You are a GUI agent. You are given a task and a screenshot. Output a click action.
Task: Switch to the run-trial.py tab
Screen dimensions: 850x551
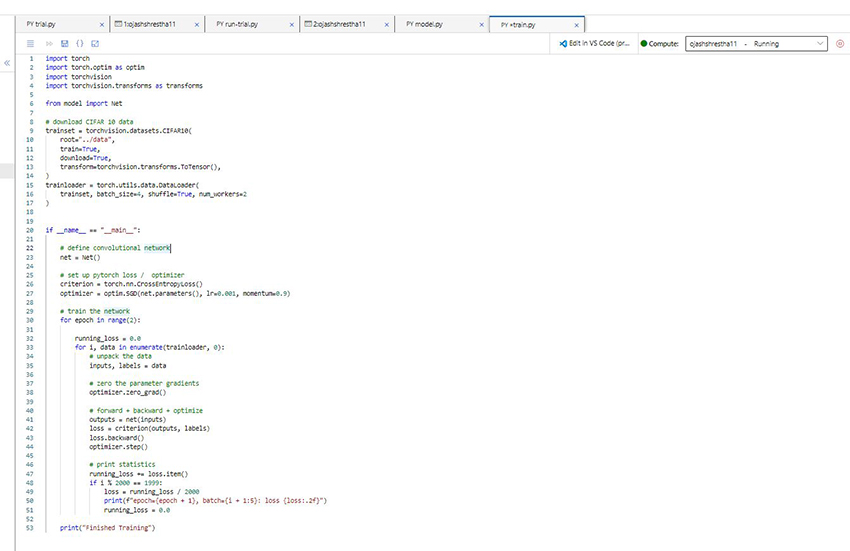click(238, 23)
